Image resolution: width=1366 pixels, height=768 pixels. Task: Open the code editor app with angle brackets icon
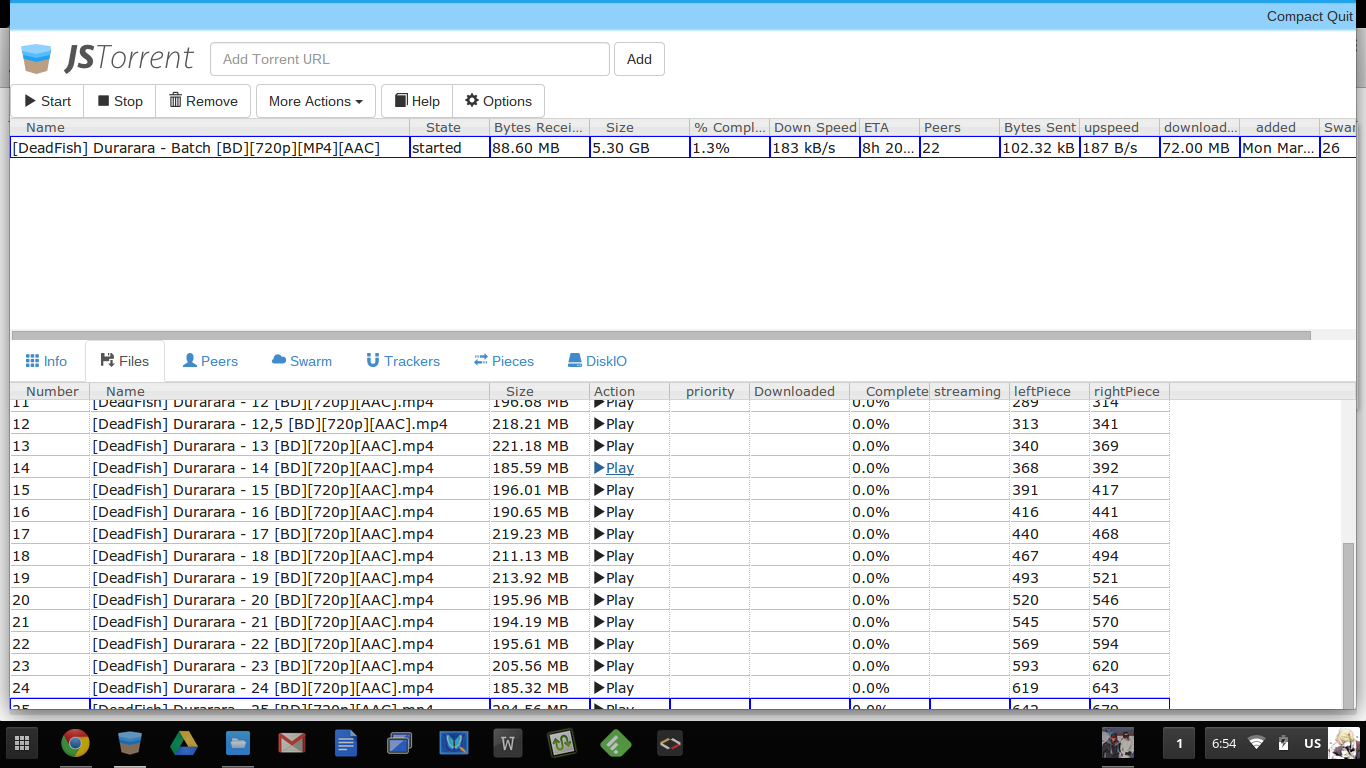pyautogui.click(x=669, y=743)
